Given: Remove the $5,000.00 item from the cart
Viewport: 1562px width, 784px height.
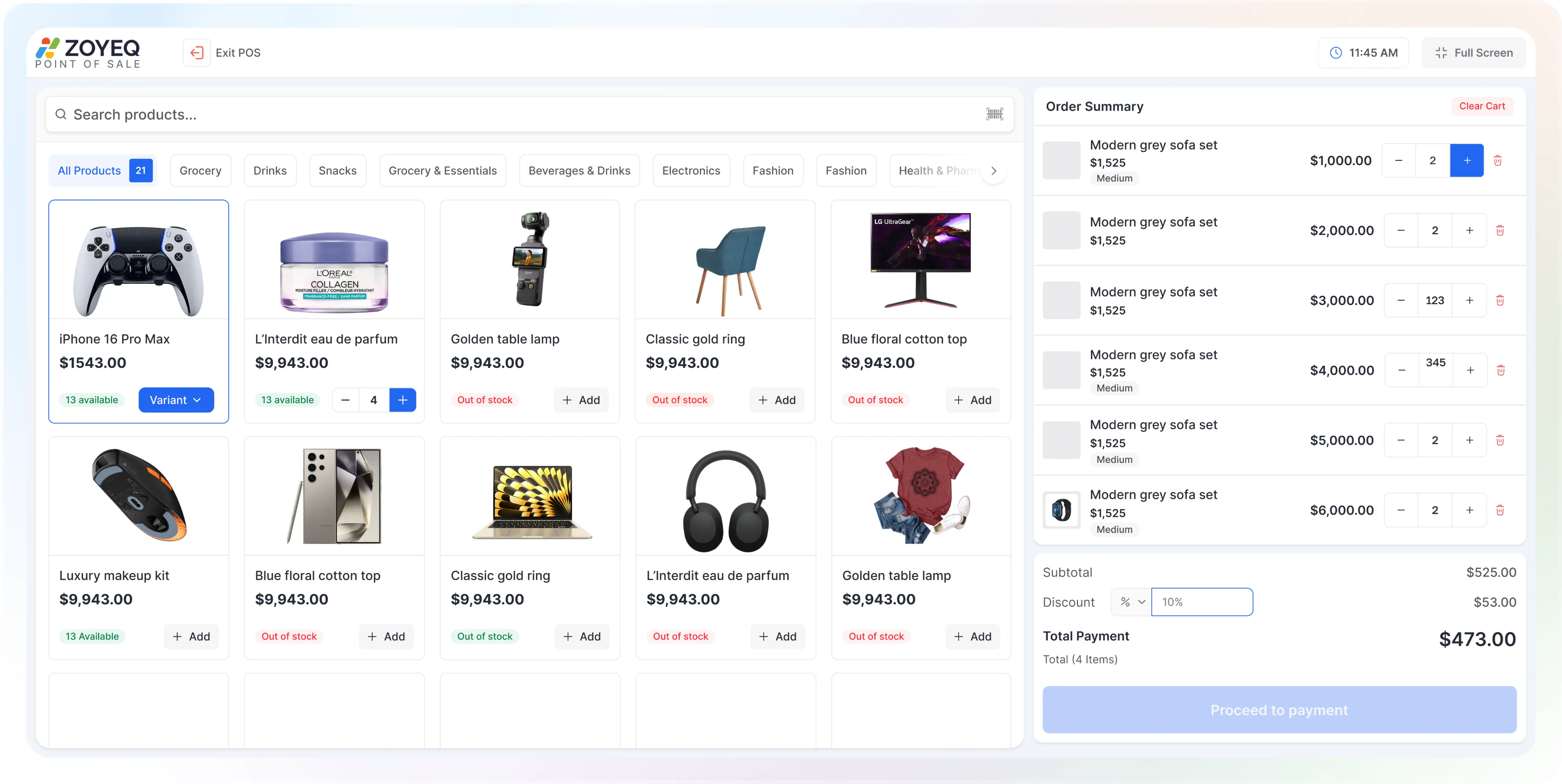Looking at the screenshot, I should click(x=1500, y=440).
